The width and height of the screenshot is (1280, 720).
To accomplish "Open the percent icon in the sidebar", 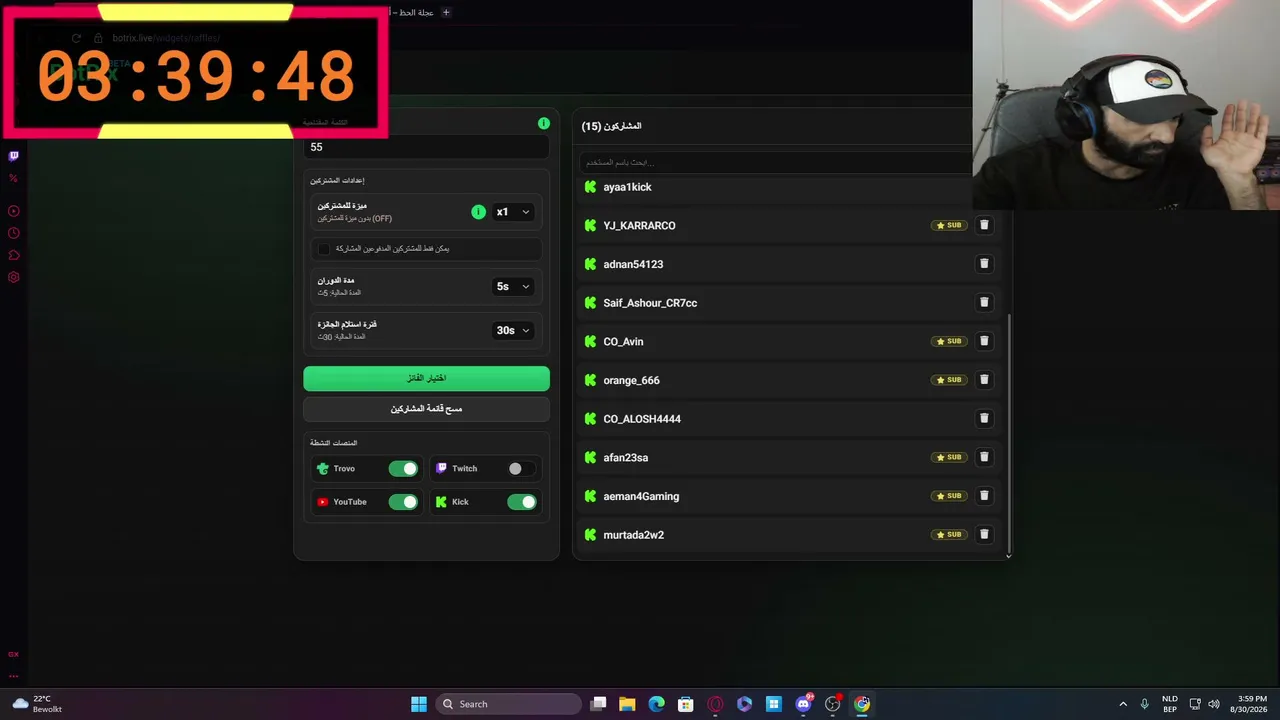I will (x=14, y=178).
